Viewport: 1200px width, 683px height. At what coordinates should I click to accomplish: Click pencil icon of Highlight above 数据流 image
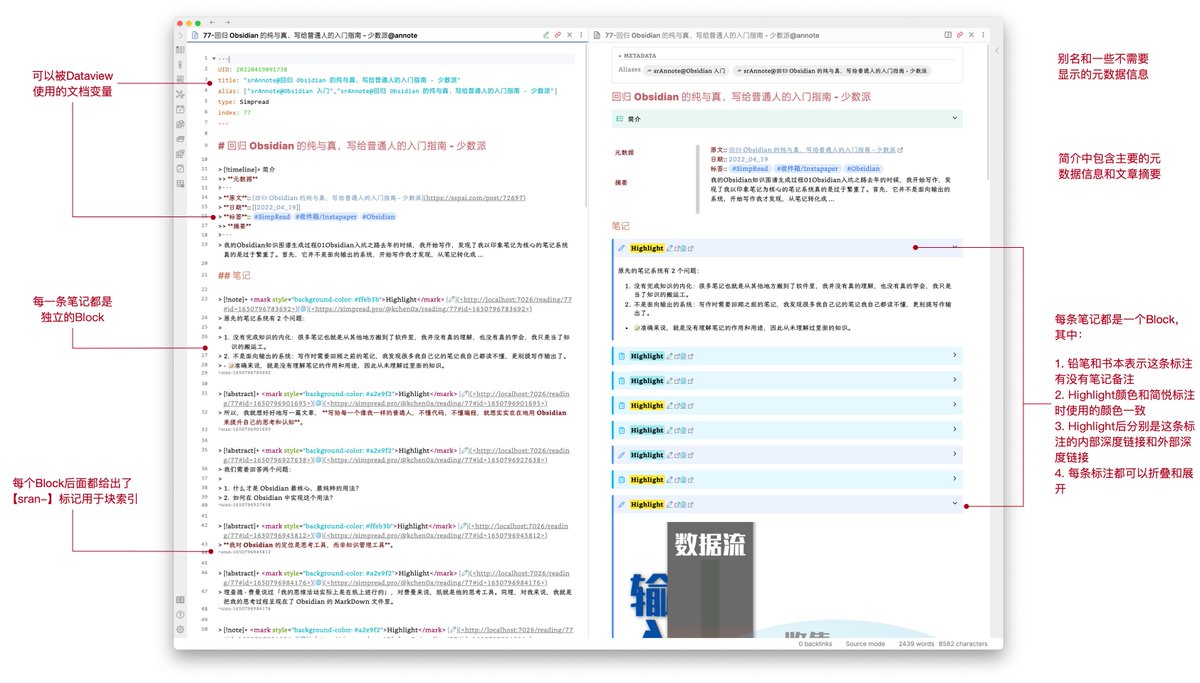[x=621, y=504]
